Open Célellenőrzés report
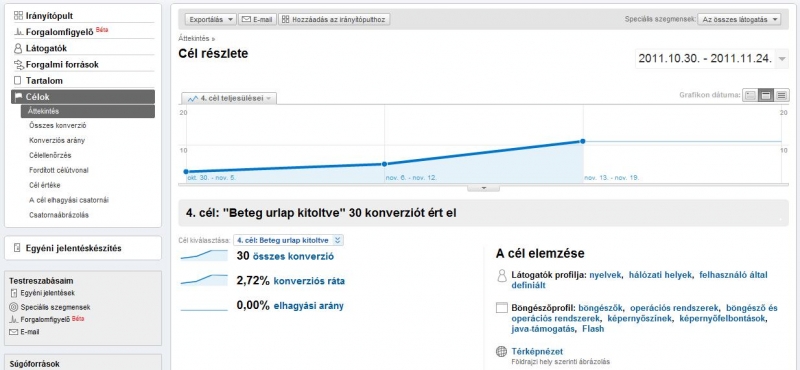 [x=51, y=155]
